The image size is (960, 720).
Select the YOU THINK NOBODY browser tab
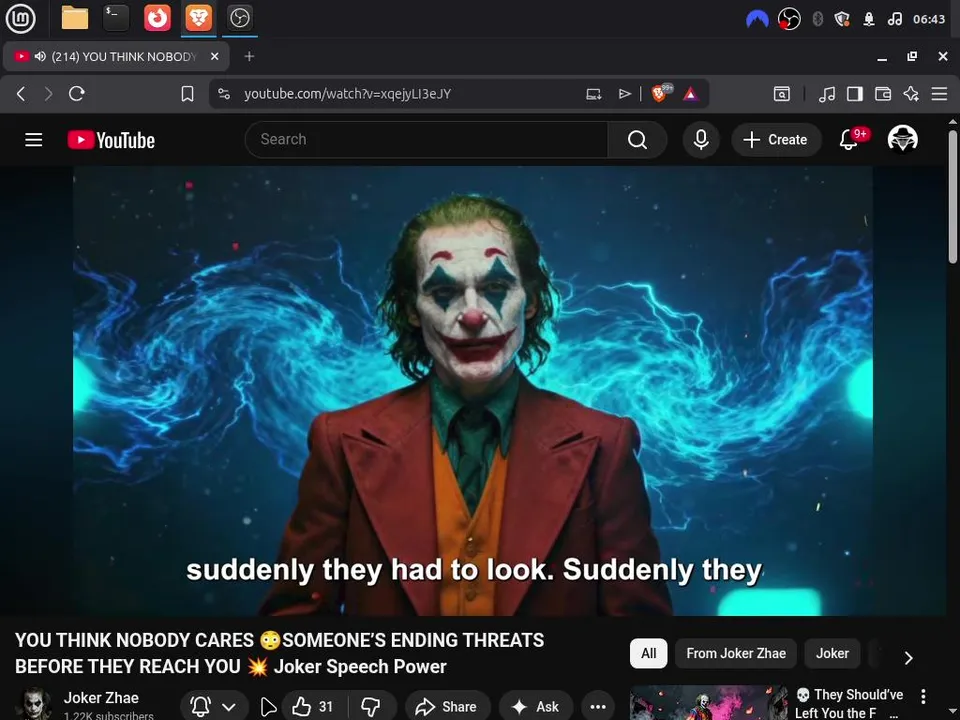[116, 56]
